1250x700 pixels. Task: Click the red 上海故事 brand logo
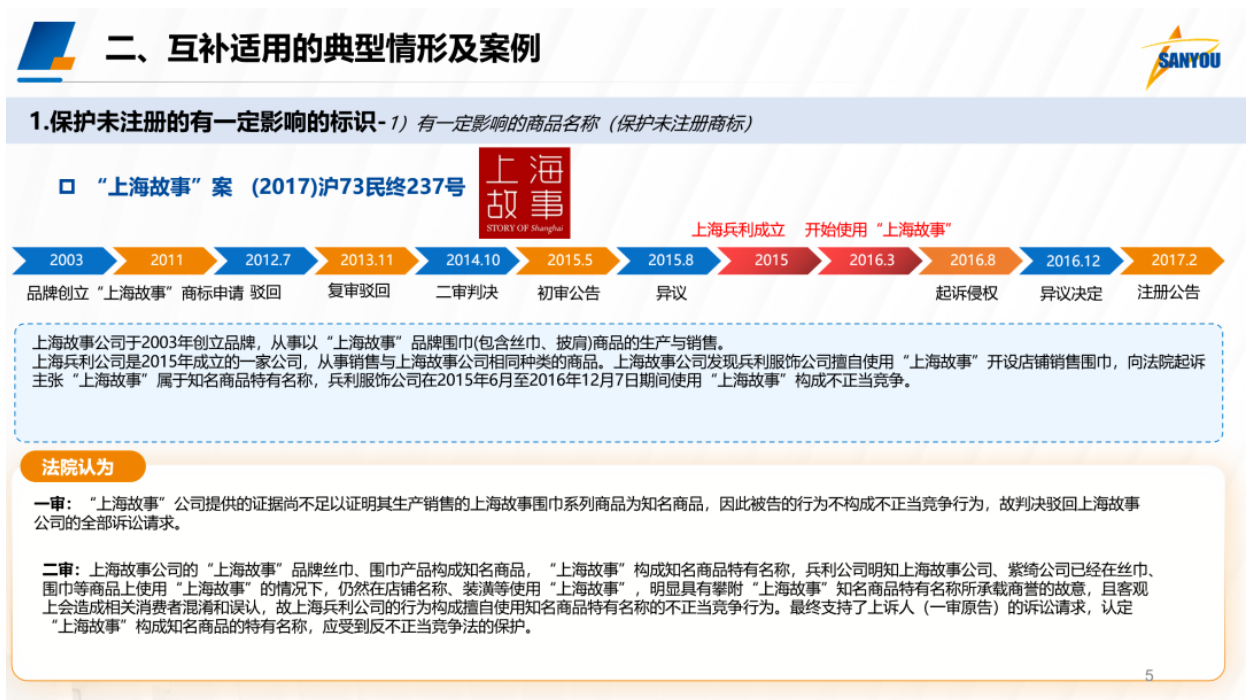pyautogui.click(x=524, y=193)
